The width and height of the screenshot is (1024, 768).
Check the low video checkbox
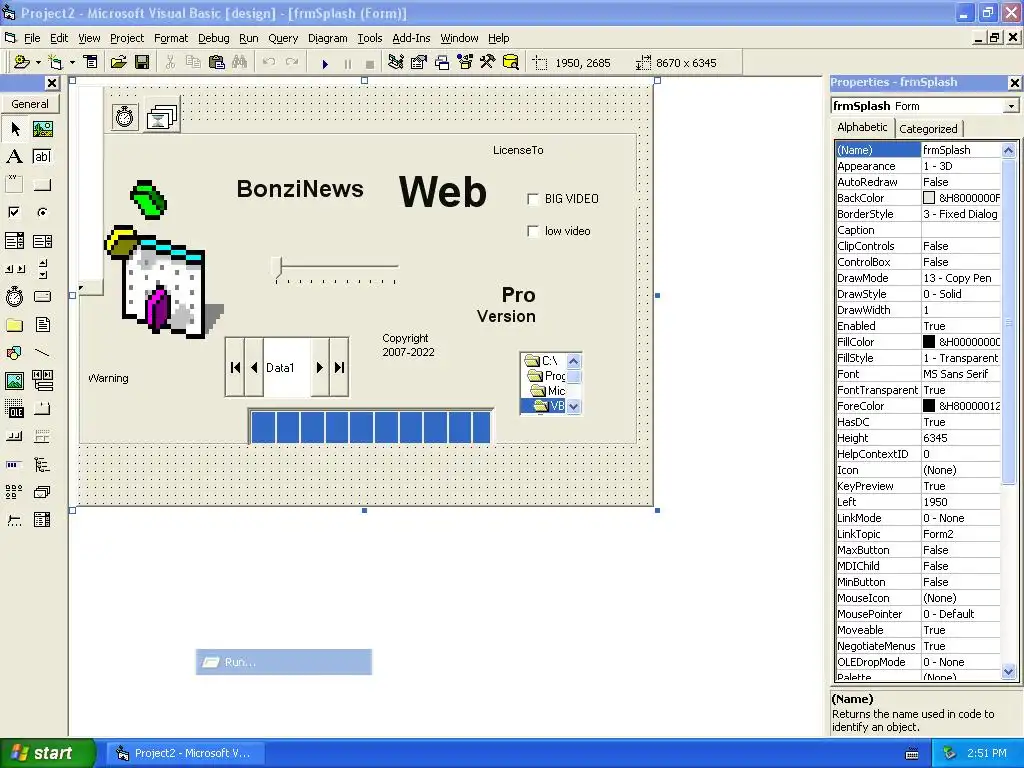(x=533, y=231)
